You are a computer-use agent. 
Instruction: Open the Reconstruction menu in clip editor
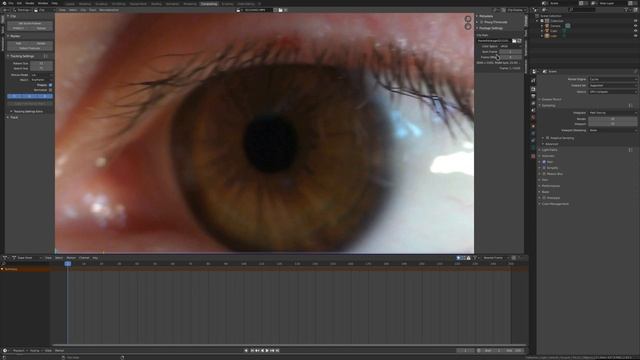[x=109, y=10]
